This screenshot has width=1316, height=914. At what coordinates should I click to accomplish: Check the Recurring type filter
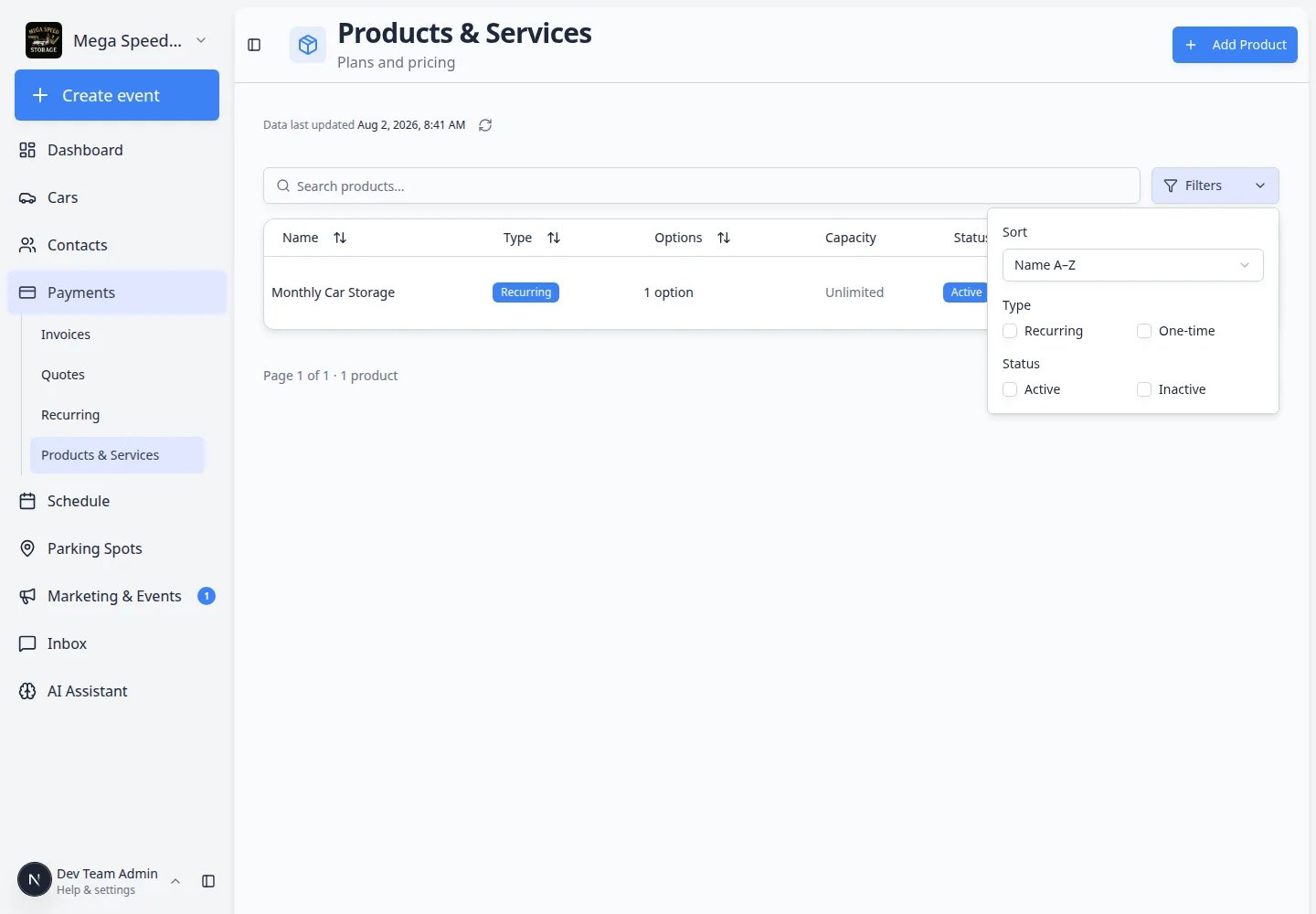pos(1010,331)
